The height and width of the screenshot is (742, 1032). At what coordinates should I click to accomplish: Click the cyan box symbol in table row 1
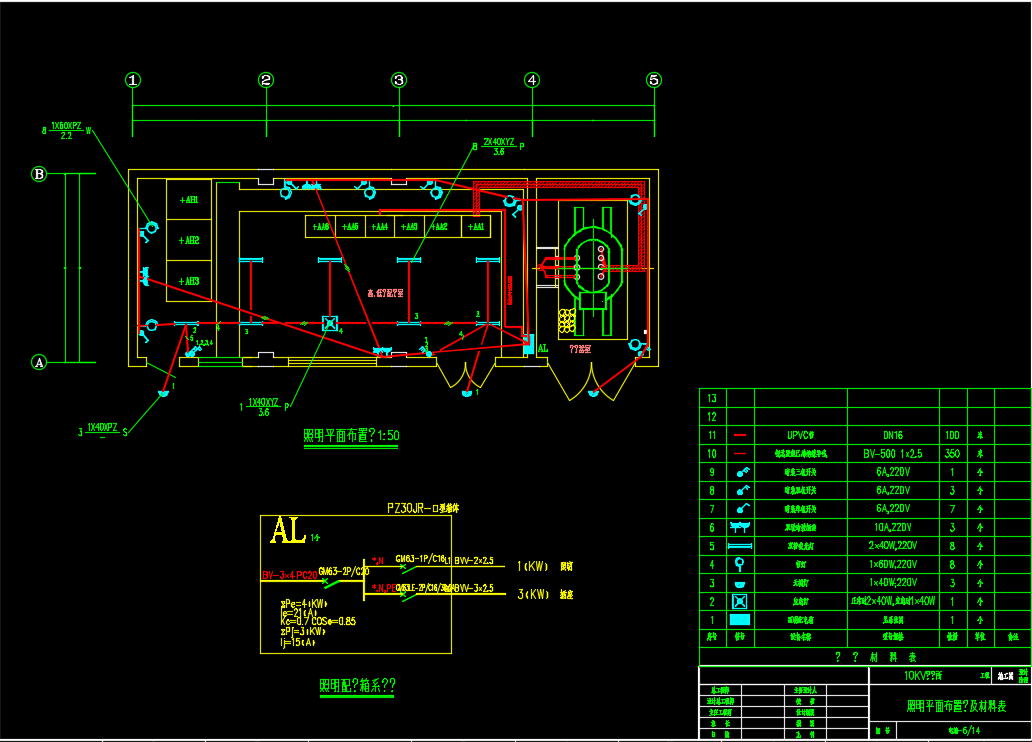740,620
